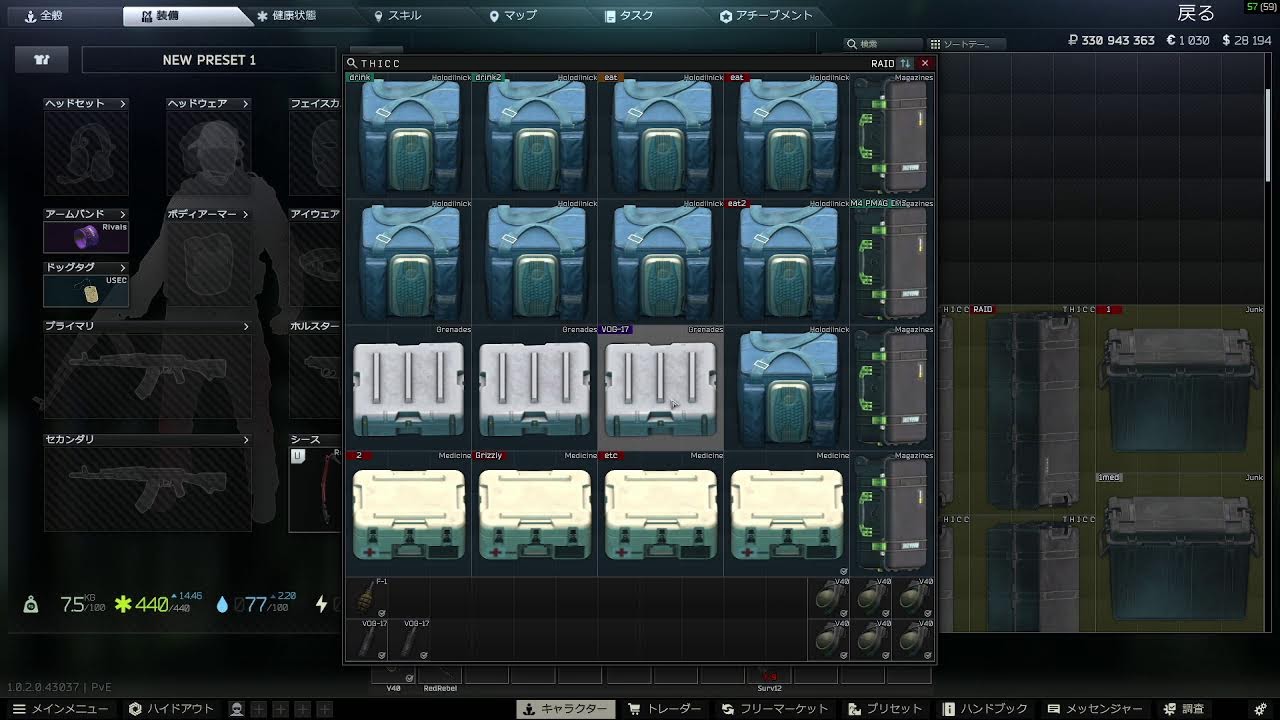This screenshot has height=720, width=1280.
Task: Open the Medicine case tagged etc
Action: coord(661,513)
